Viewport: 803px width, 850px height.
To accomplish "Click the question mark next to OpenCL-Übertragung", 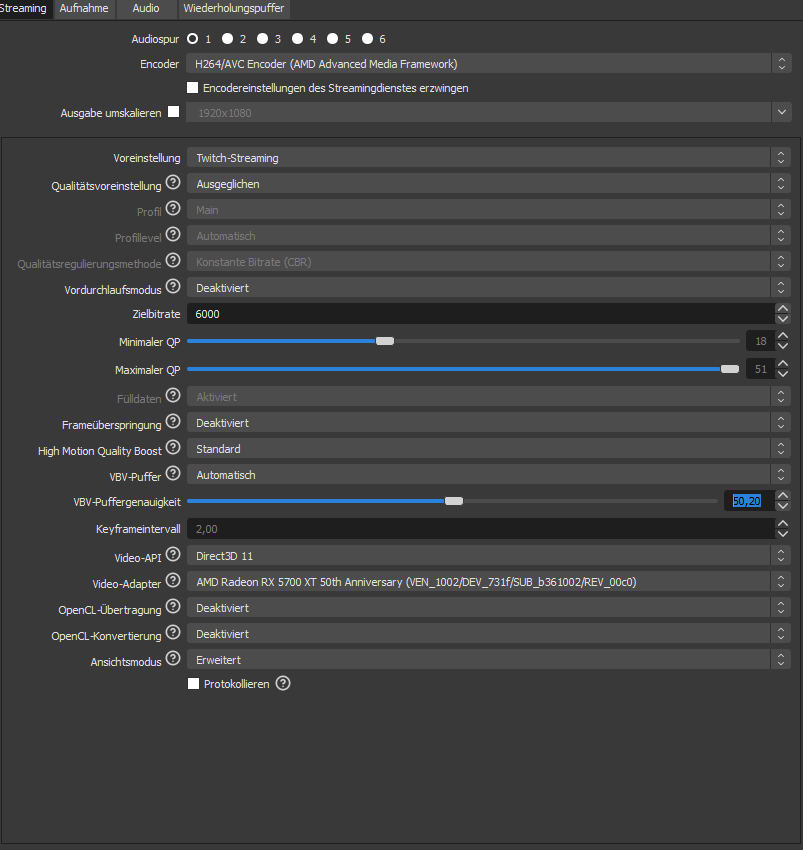I will pyautogui.click(x=173, y=607).
